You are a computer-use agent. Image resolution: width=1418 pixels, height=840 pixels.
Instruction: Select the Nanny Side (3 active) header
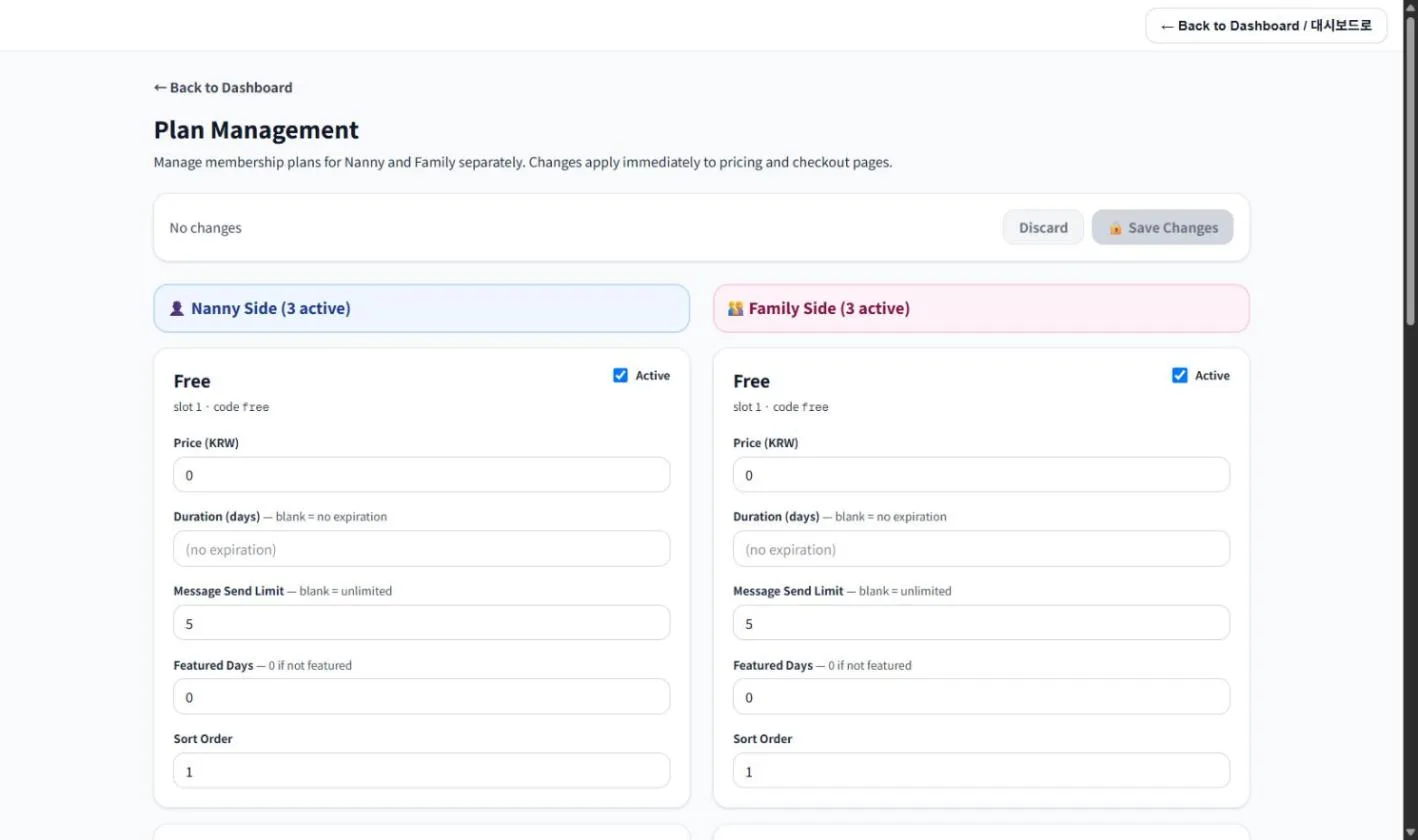coord(421,308)
